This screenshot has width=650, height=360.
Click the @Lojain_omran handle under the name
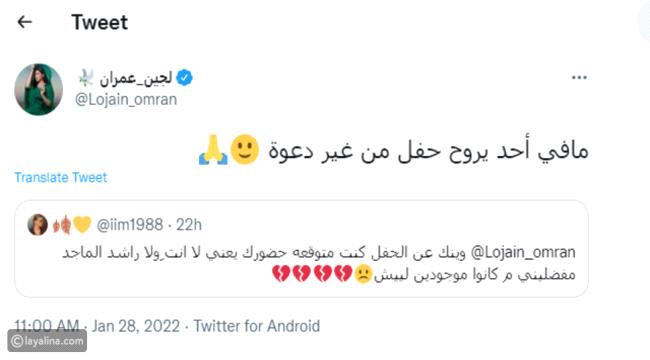tap(126, 100)
